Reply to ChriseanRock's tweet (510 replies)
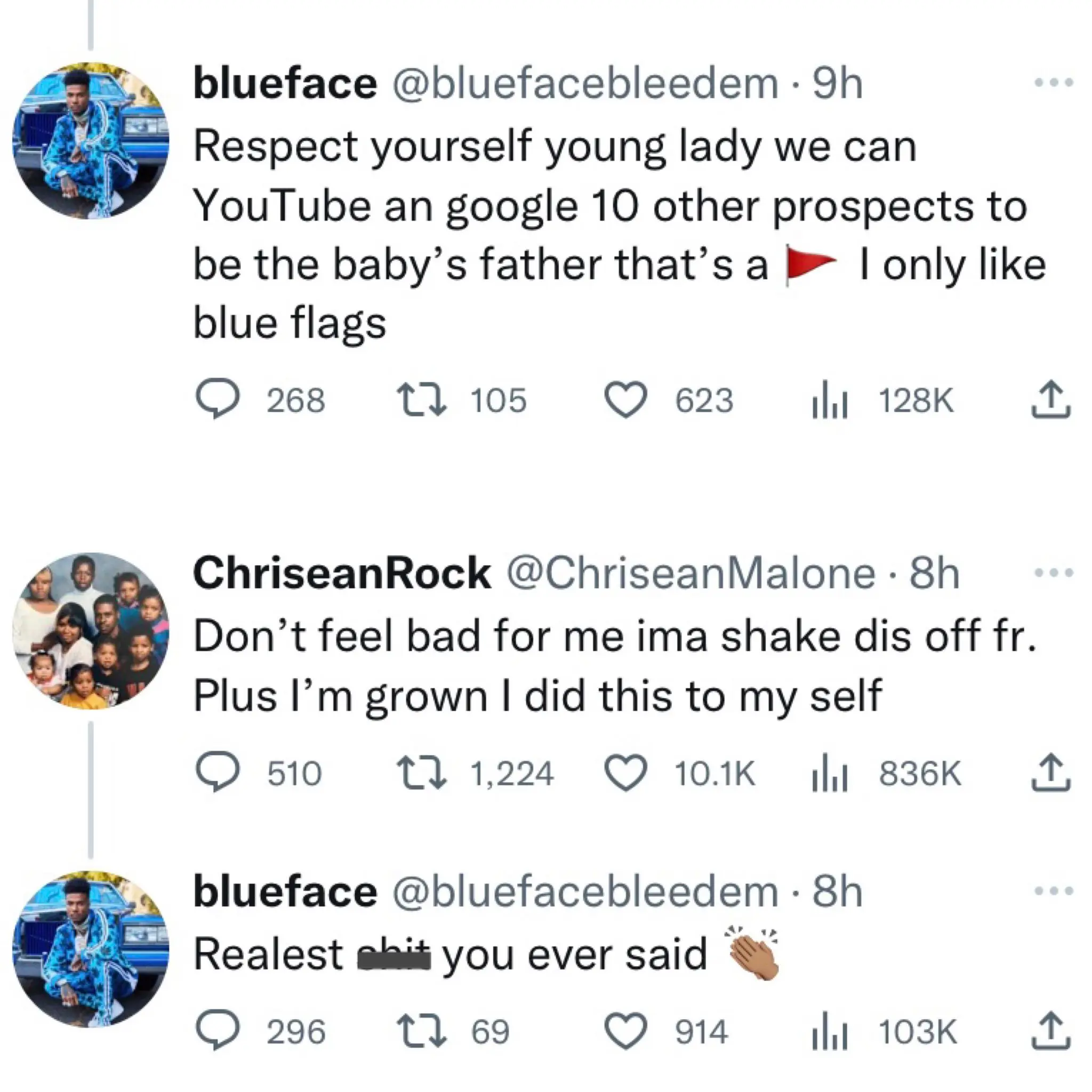1092x1092 pixels. pos(218,773)
